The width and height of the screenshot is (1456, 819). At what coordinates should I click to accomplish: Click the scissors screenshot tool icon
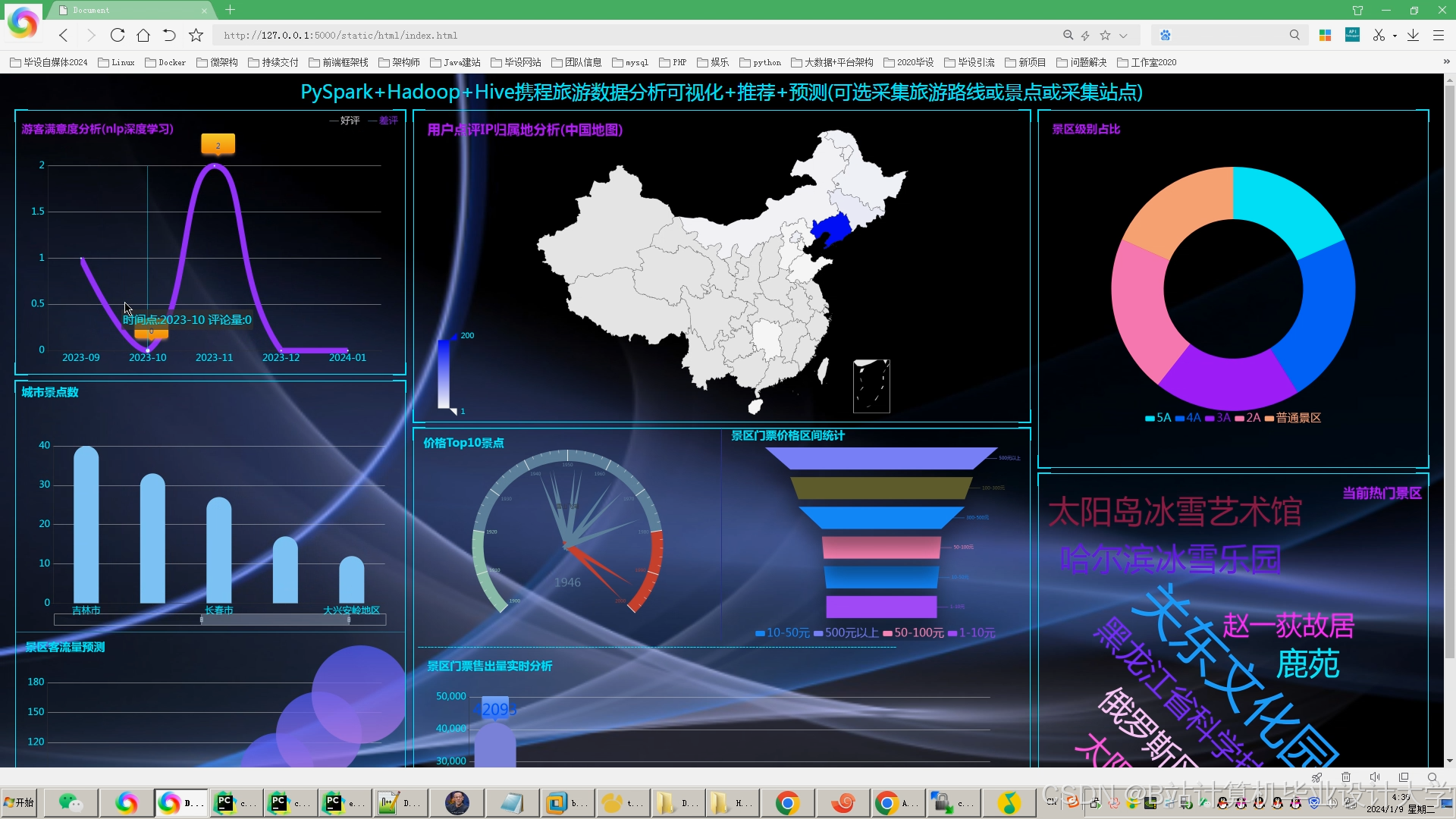(1378, 35)
